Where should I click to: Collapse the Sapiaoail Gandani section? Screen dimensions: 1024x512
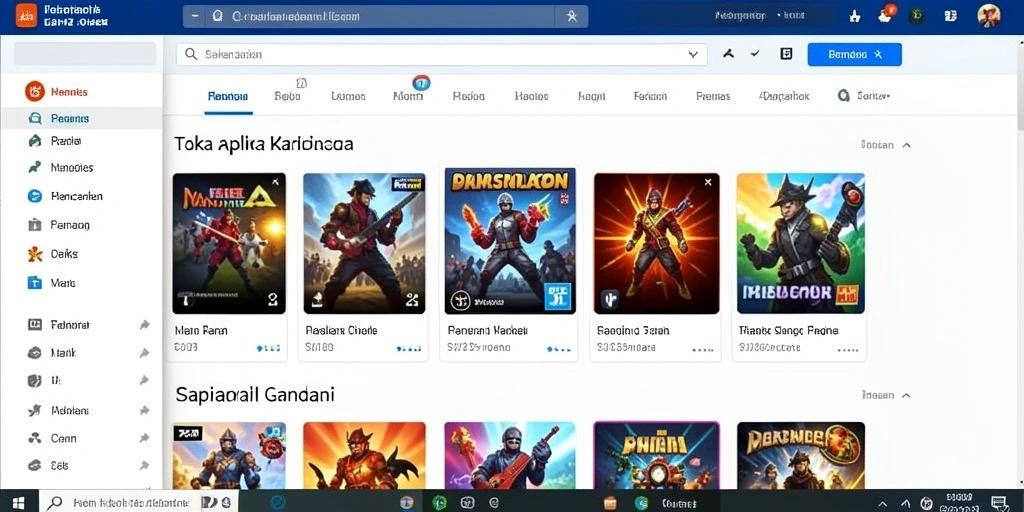(x=906, y=395)
